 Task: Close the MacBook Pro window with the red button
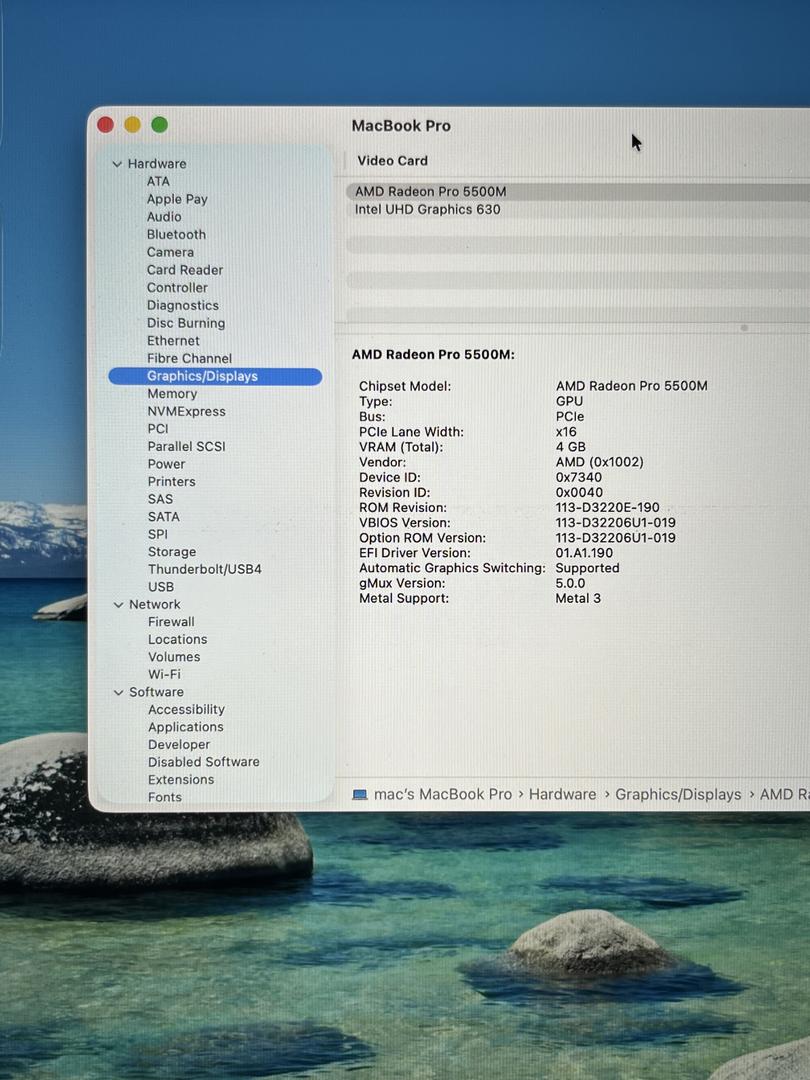click(105, 125)
